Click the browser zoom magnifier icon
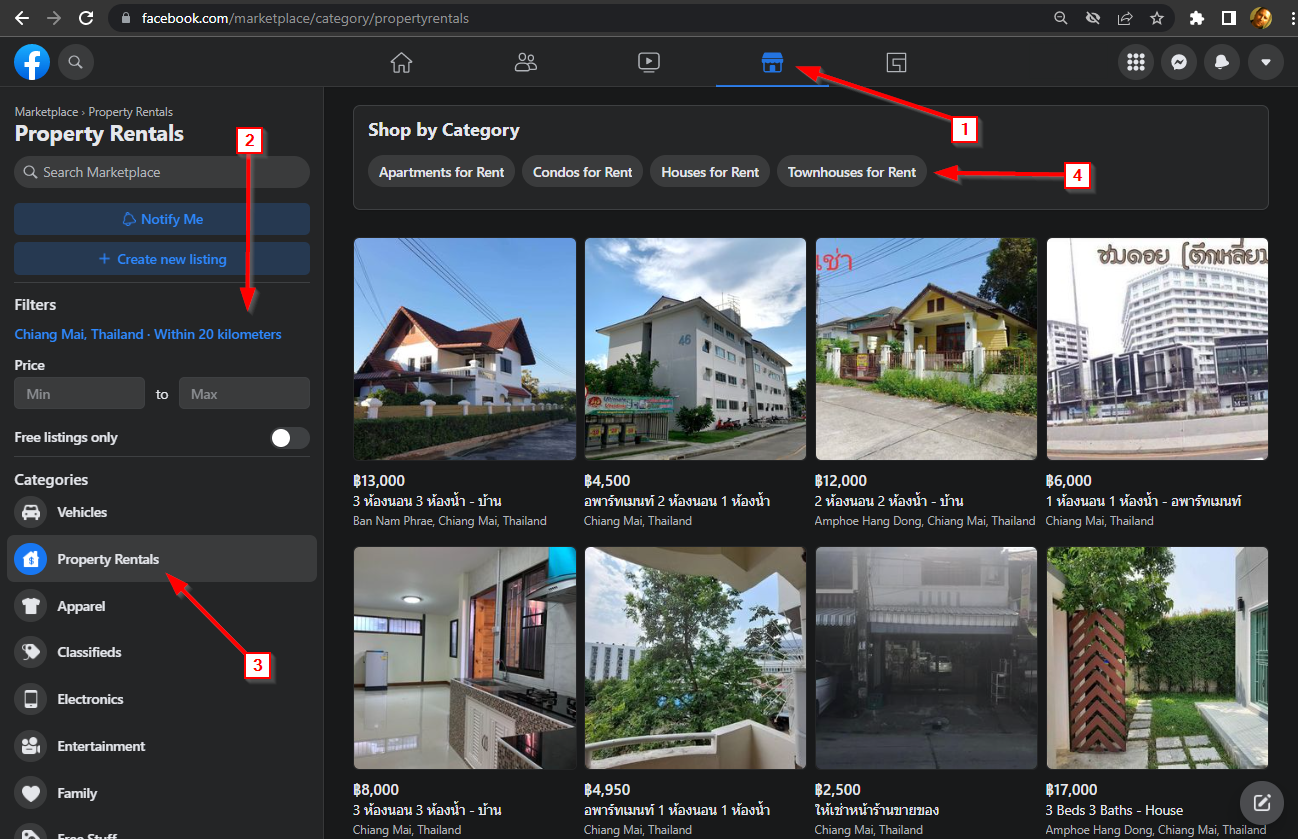The height and width of the screenshot is (839, 1298). pyautogui.click(x=1061, y=18)
